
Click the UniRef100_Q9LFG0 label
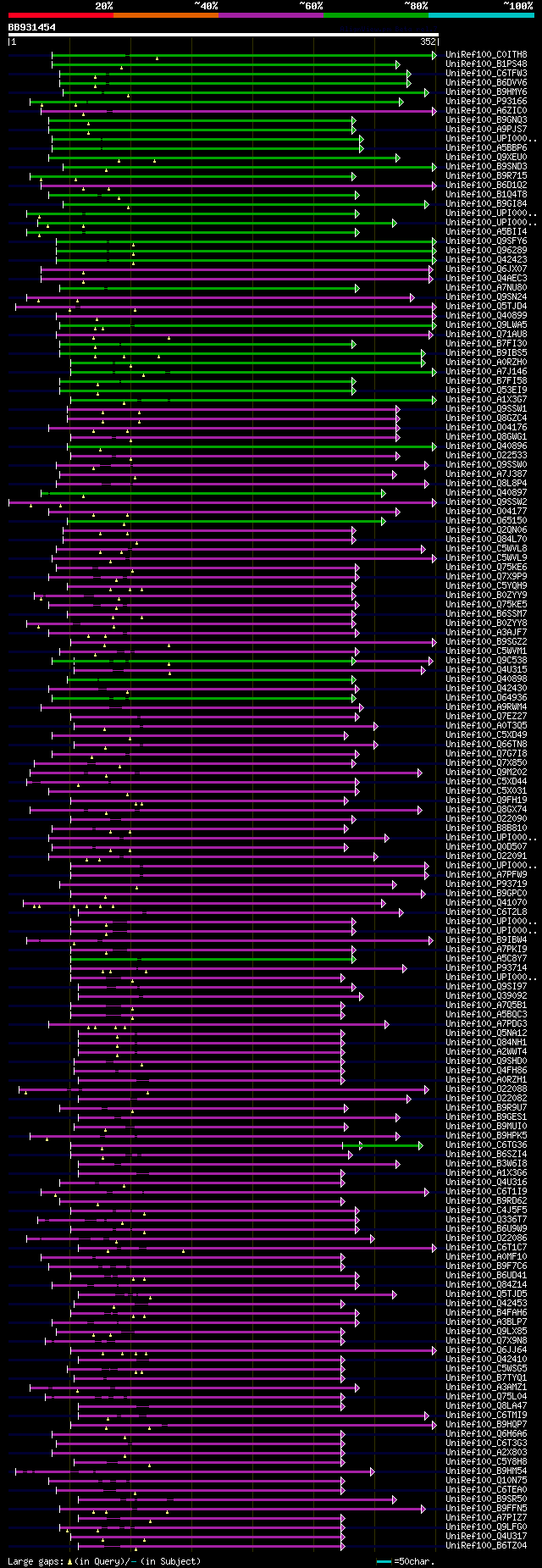[486, 1526]
